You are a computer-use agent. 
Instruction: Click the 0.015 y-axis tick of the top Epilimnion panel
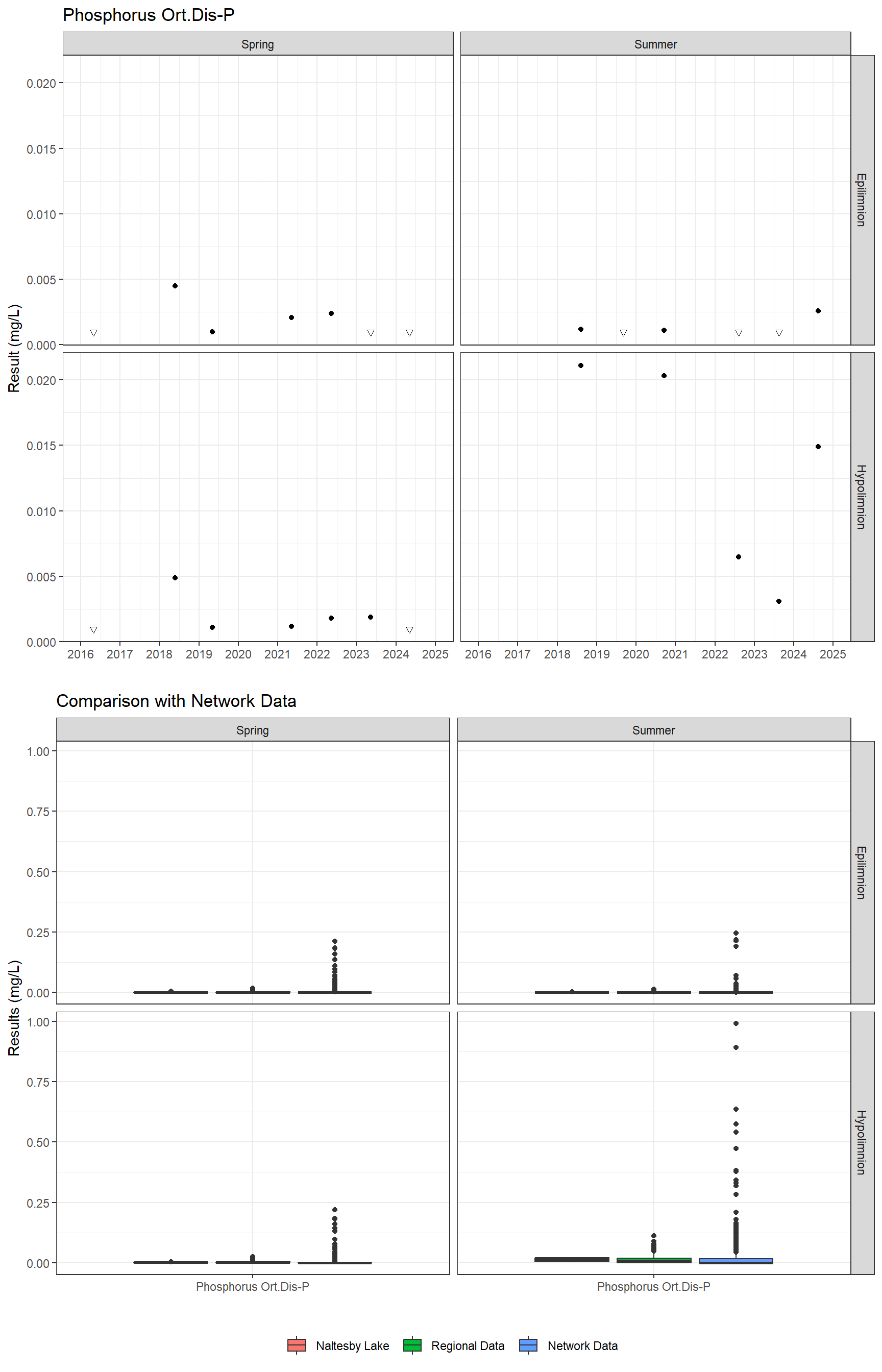41,149
